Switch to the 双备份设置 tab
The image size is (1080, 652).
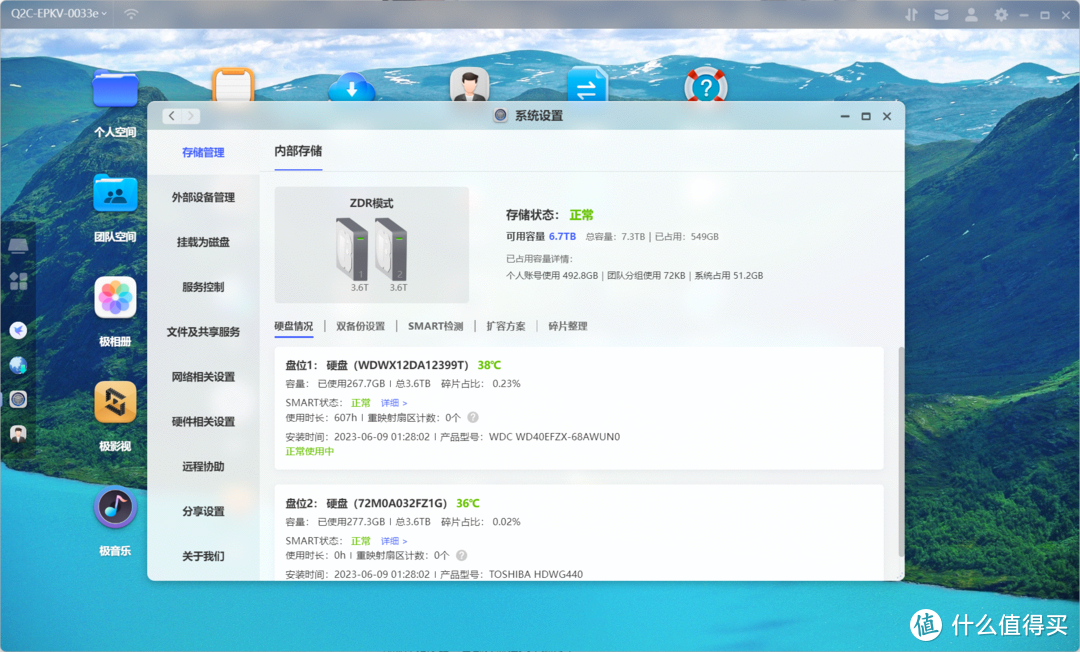[360, 326]
